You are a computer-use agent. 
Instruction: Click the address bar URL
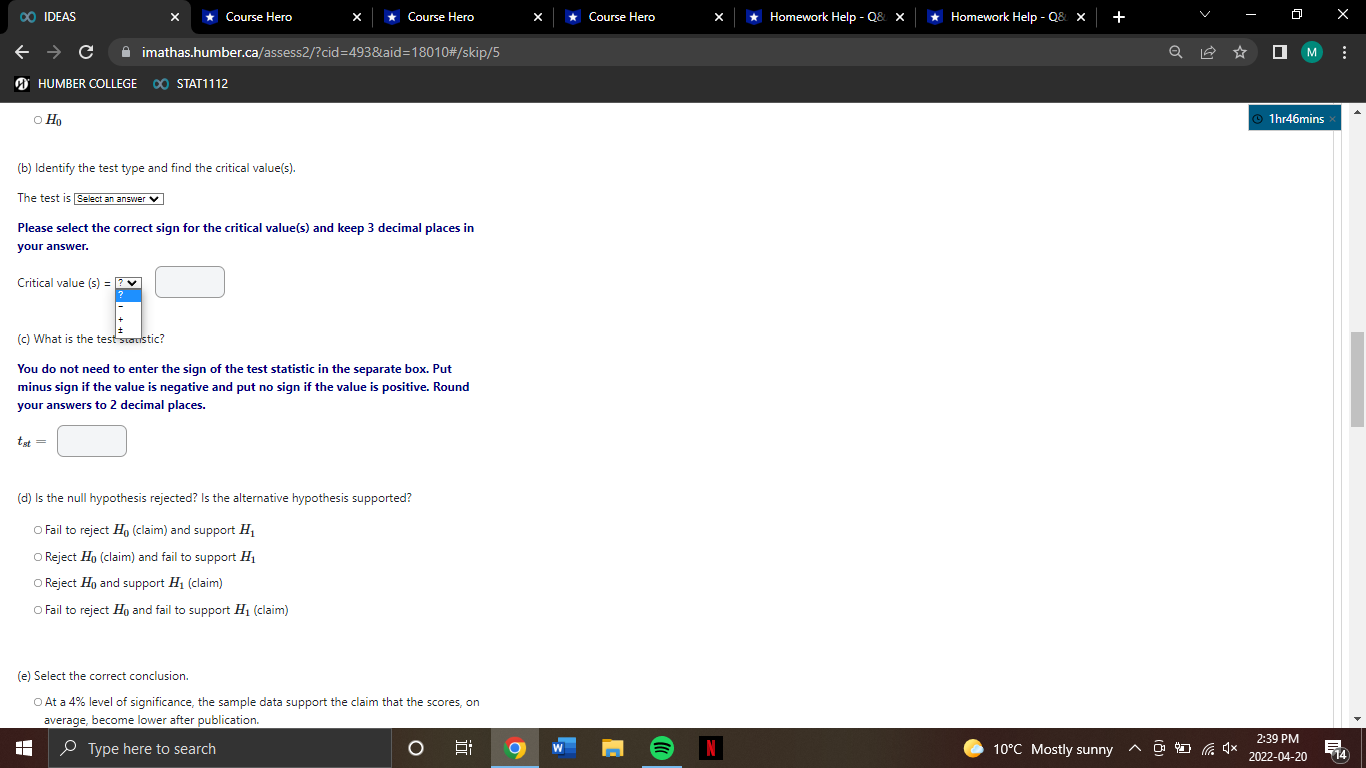(x=320, y=52)
